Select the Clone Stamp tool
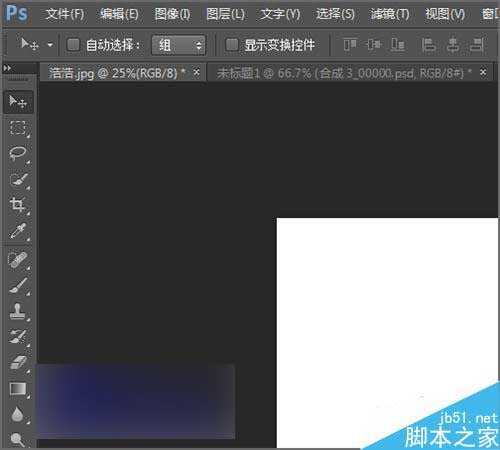This screenshot has width=500, height=450. pyautogui.click(x=18, y=312)
